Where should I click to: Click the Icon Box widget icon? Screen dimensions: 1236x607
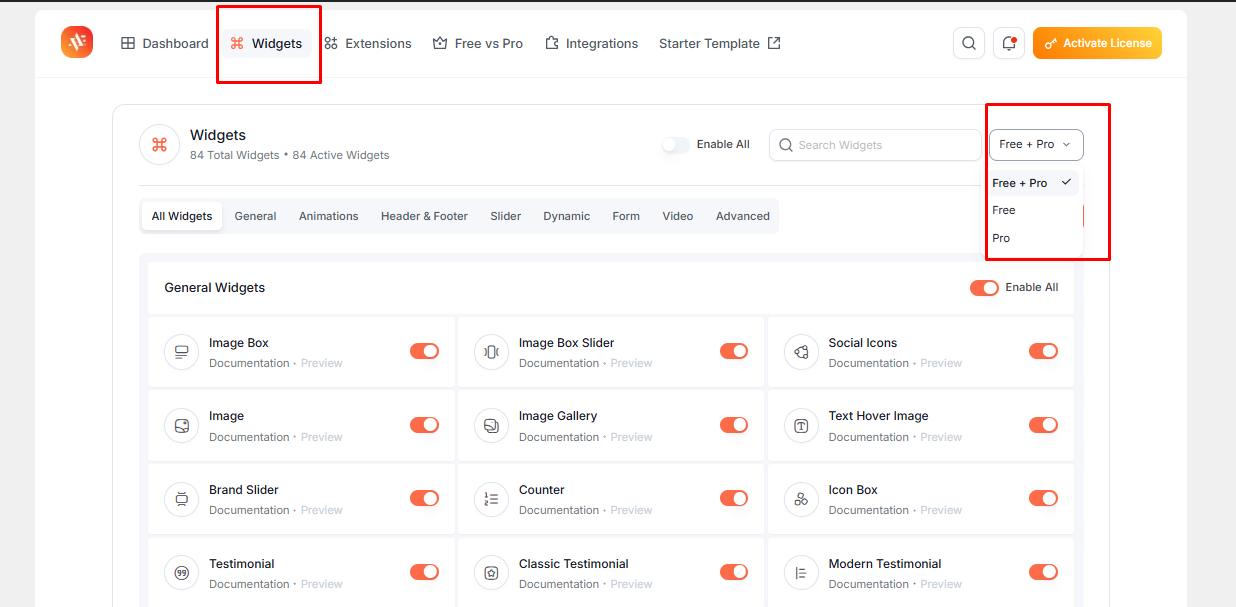pos(801,499)
